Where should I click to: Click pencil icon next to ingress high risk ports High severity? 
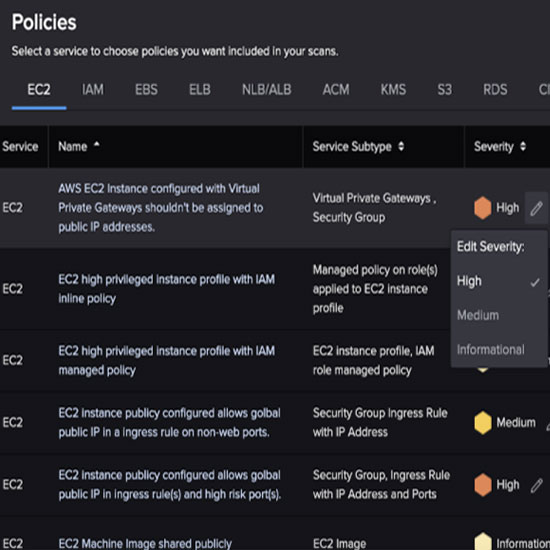[x=536, y=485]
